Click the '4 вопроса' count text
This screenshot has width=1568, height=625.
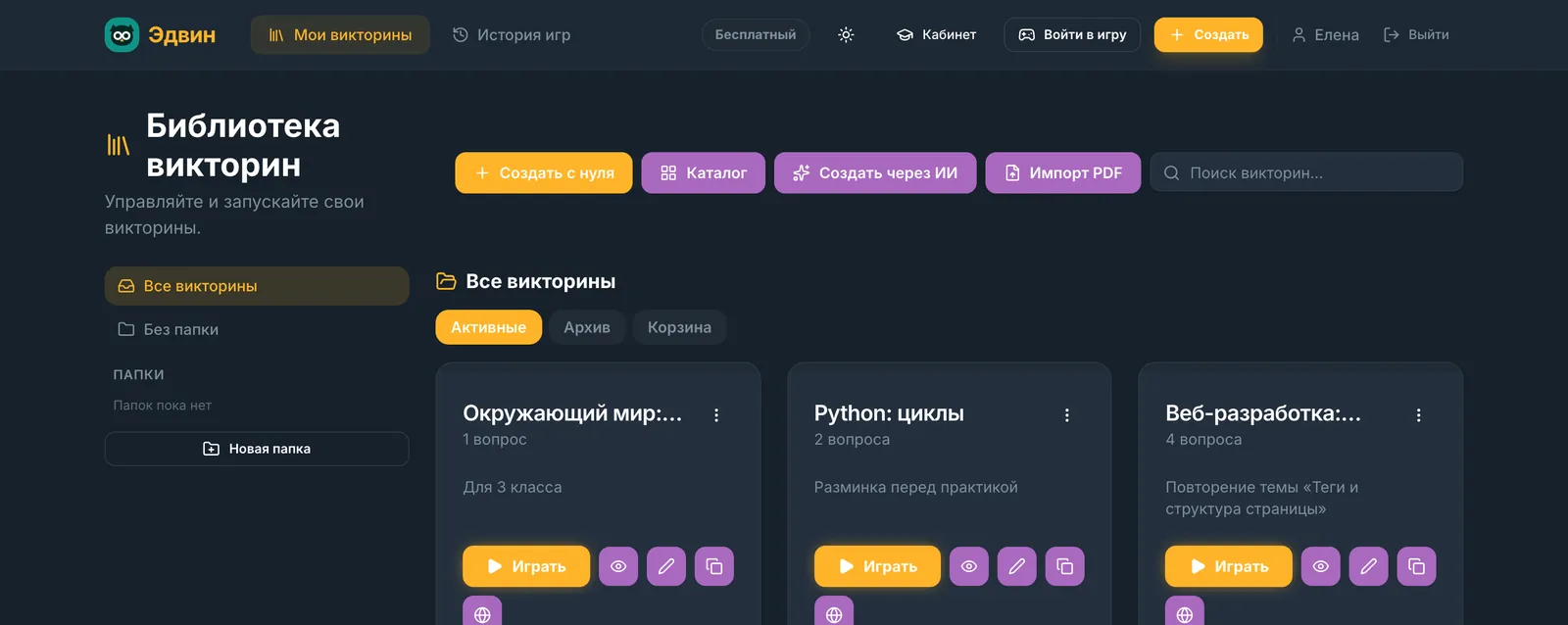pos(1203,440)
